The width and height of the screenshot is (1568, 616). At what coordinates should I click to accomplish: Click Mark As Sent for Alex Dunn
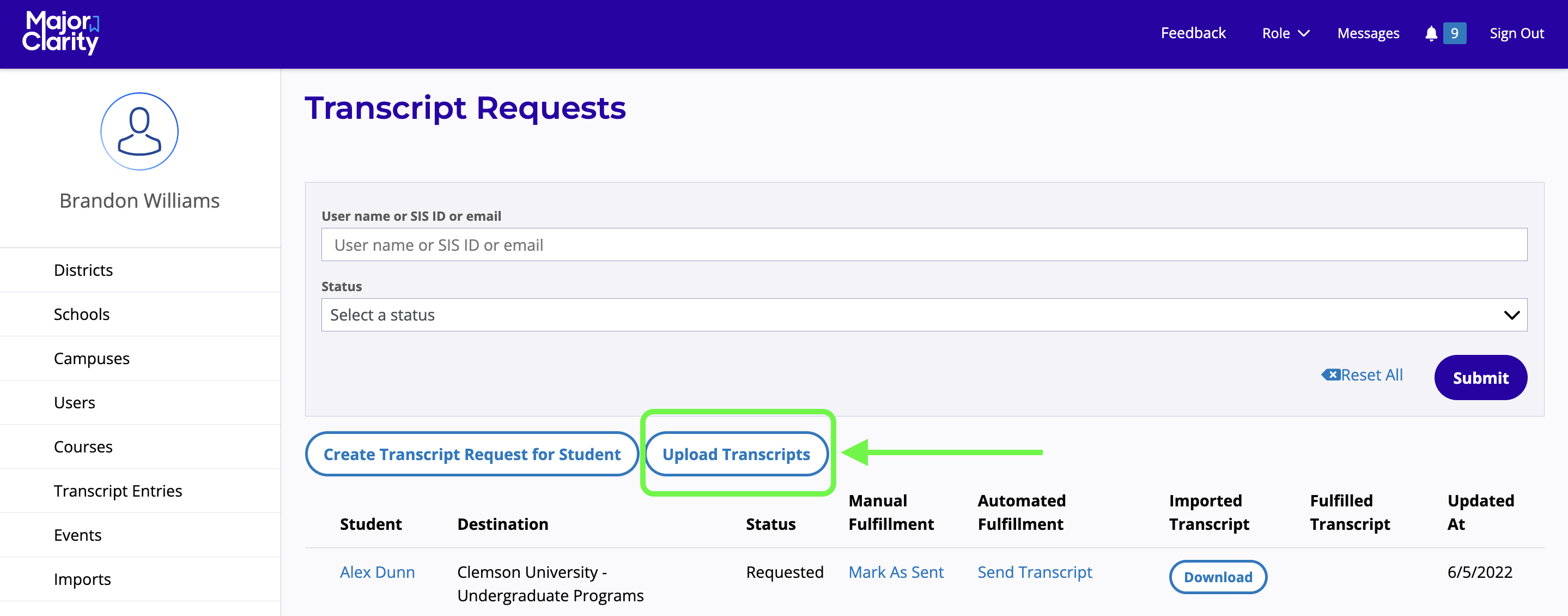pos(895,571)
